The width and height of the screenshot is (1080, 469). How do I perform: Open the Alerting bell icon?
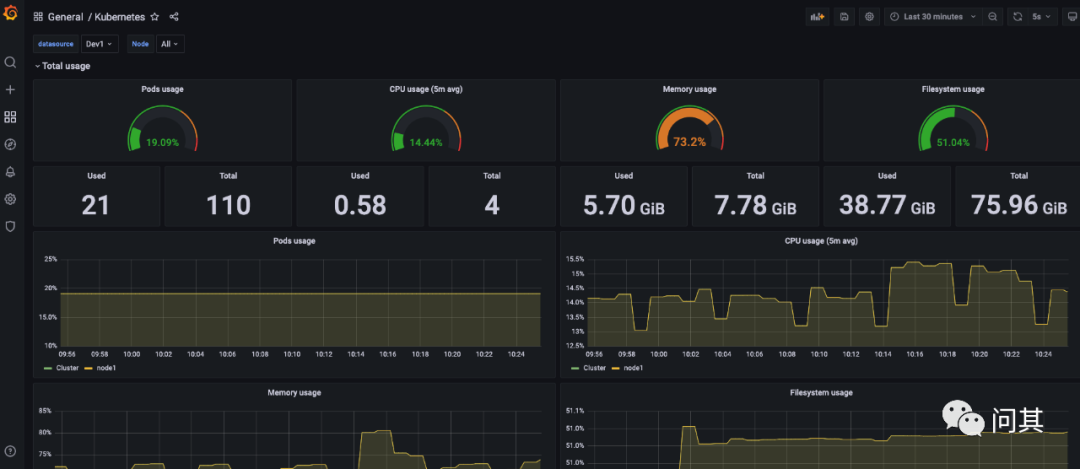(x=10, y=172)
